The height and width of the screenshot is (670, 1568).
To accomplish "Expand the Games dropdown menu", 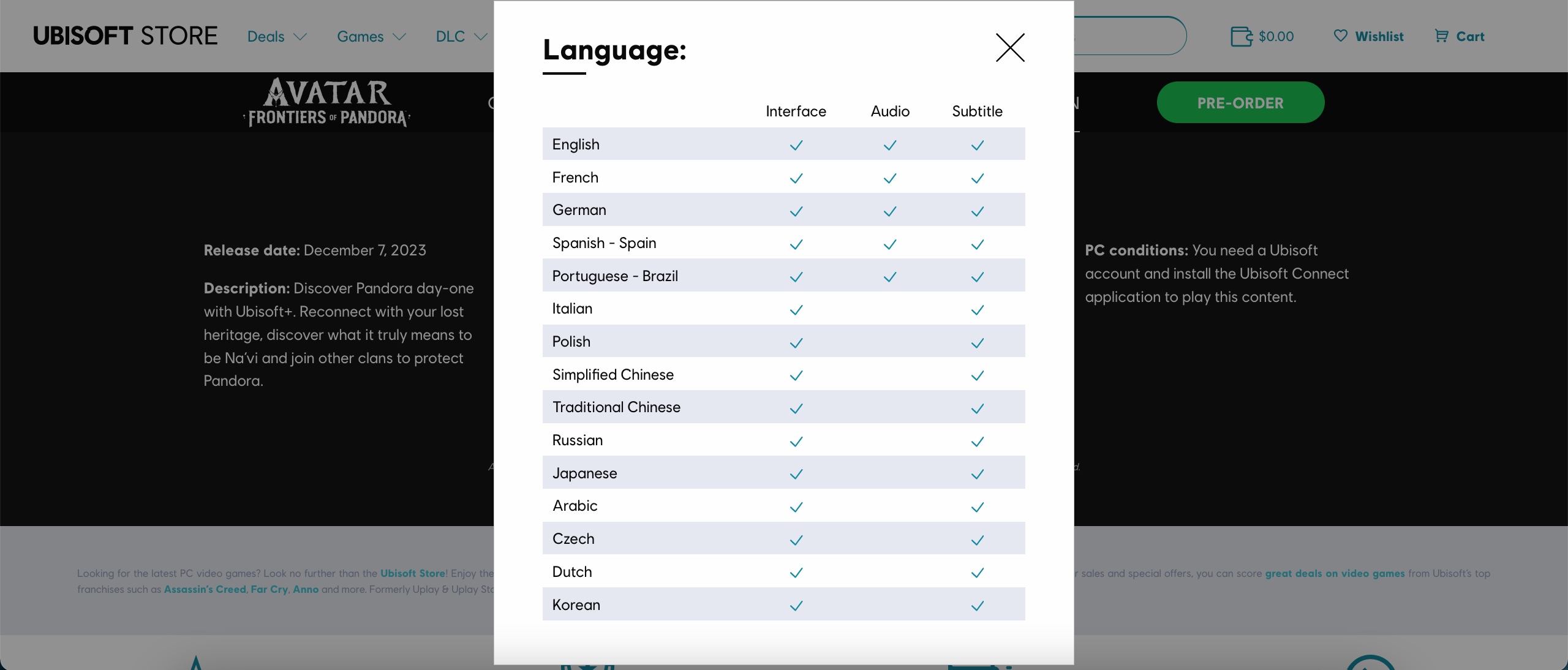I will [371, 37].
